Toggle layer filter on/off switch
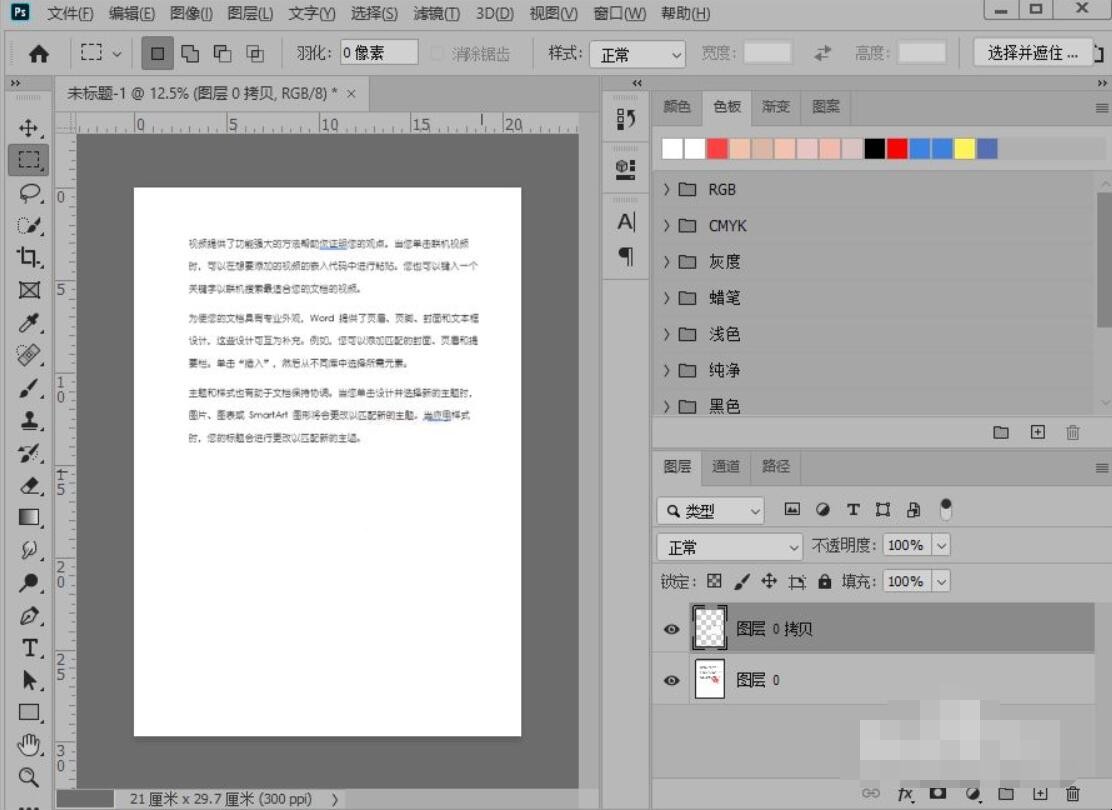This screenshot has height=810, width=1112. click(945, 509)
